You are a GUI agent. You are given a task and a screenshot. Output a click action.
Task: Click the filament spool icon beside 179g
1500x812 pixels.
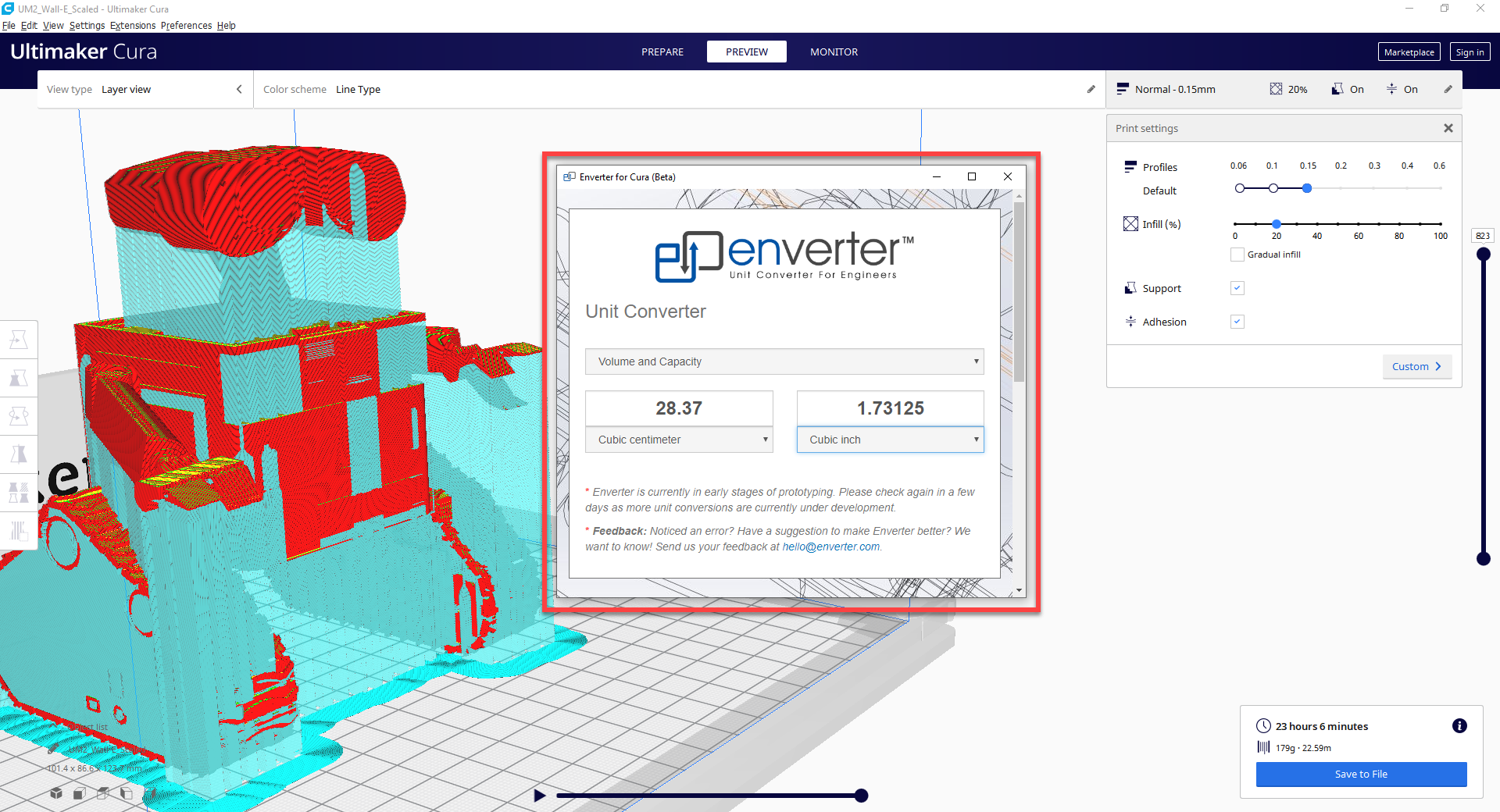(x=1263, y=747)
